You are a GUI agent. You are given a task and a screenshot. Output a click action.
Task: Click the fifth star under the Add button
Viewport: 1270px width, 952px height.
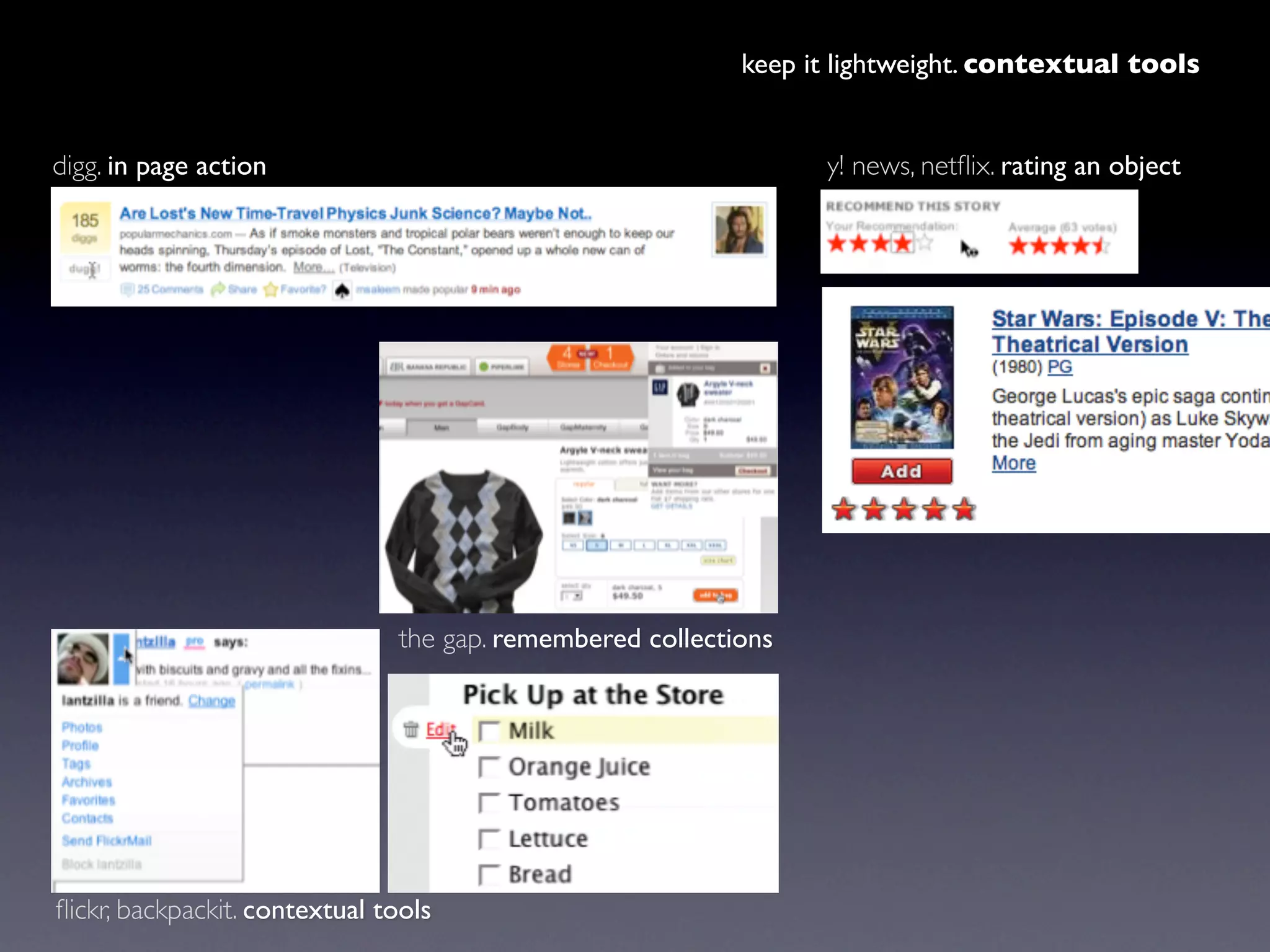click(964, 509)
